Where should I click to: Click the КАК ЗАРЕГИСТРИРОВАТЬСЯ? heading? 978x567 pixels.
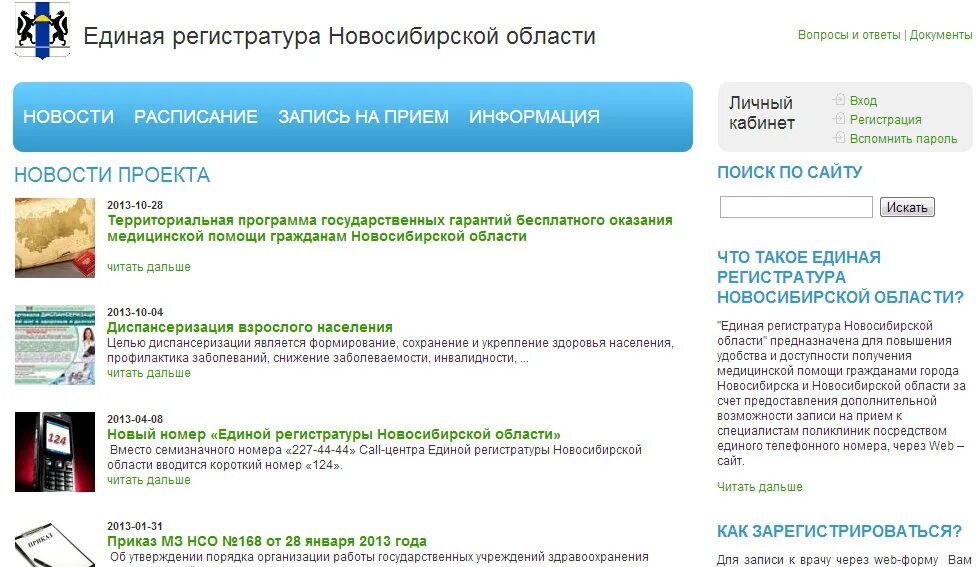click(x=840, y=531)
